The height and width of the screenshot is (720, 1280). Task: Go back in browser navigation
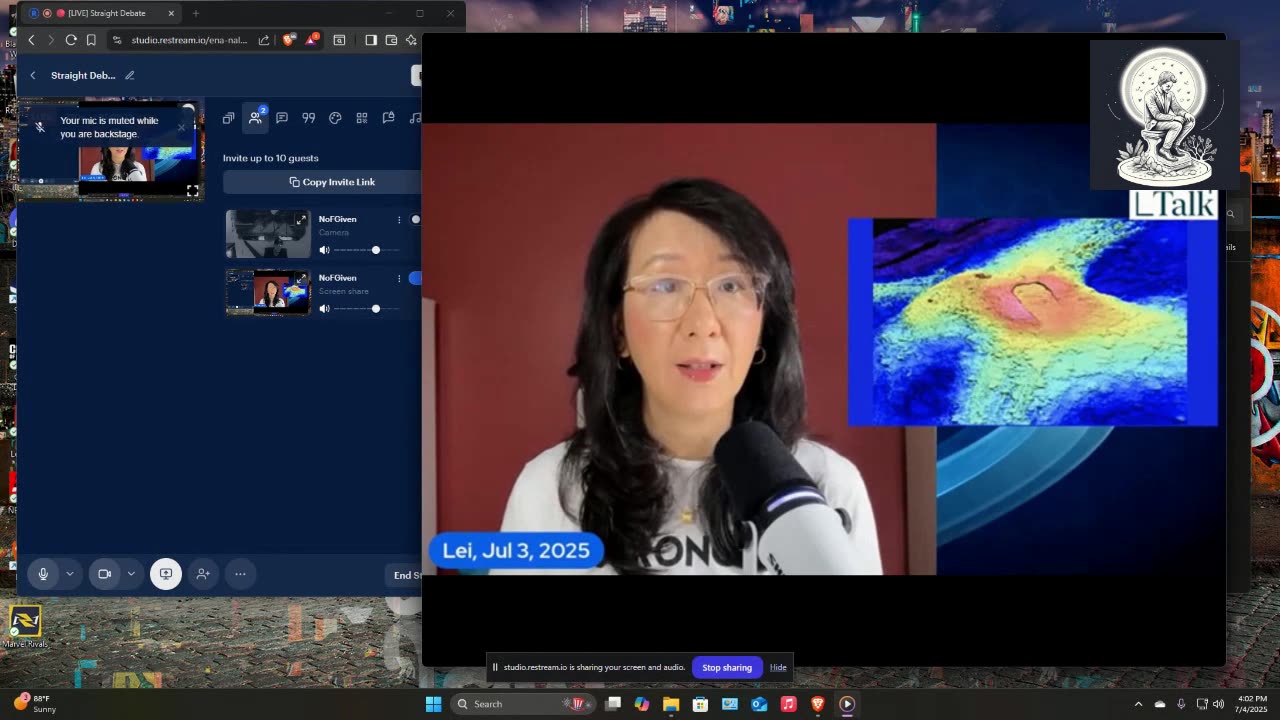click(32, 40)
